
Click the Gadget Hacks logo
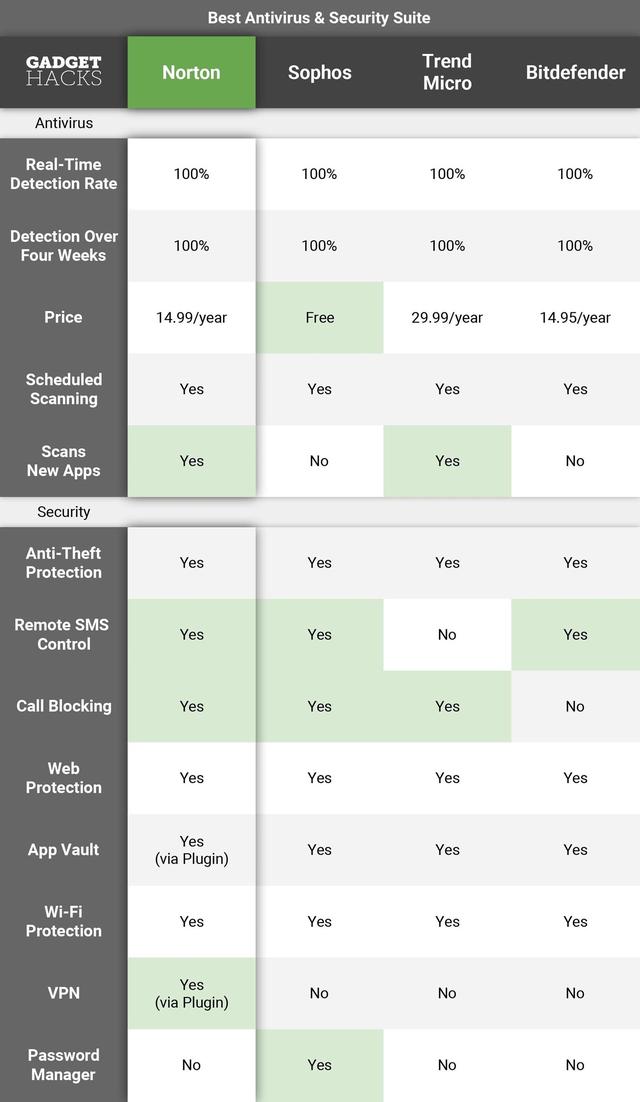click(x=64, y=72)
